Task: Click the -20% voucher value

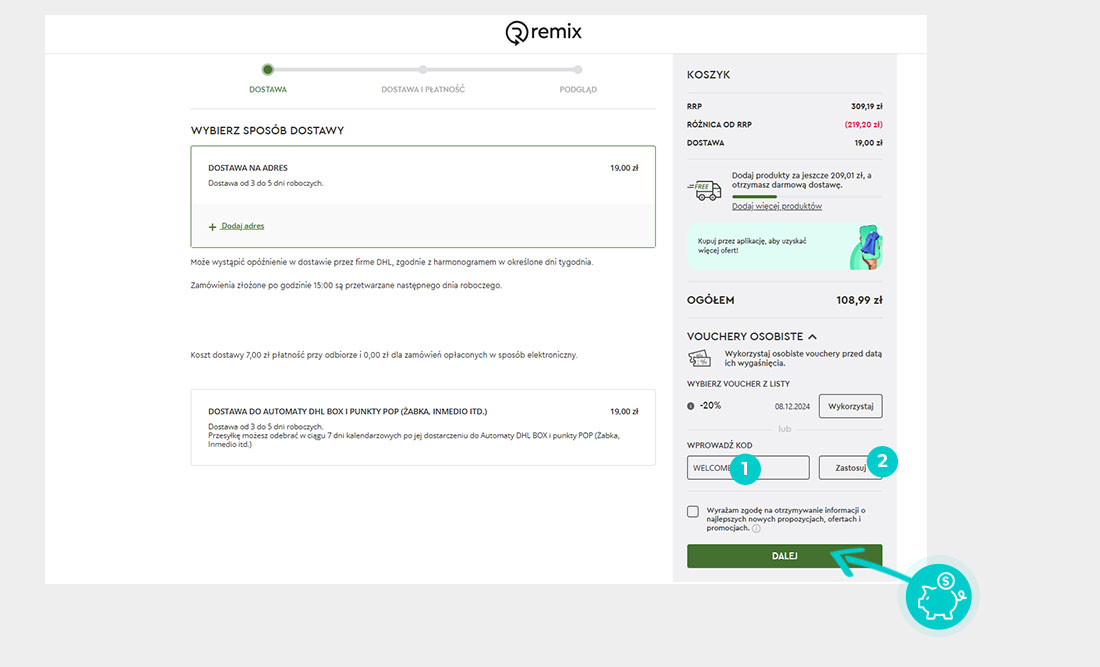Action: [x=710, y=406]
